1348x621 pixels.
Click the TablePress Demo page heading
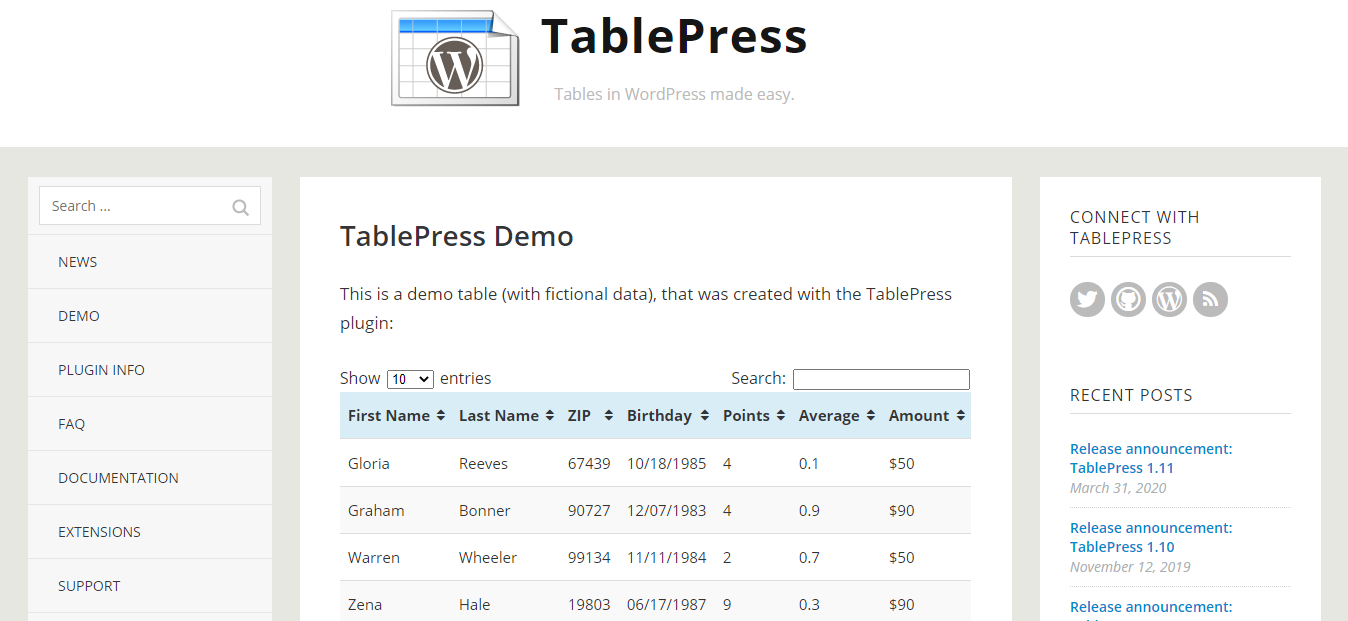pyautogui.click(x=457, y=236)
